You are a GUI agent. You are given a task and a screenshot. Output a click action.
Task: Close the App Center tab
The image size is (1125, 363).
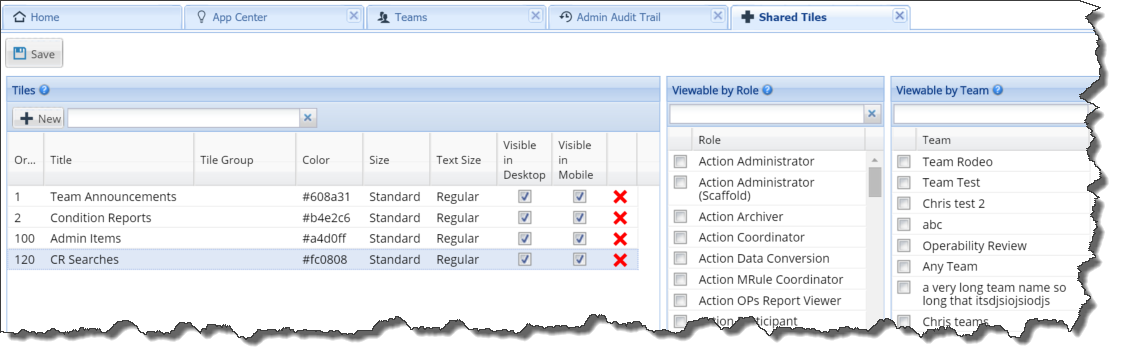354,16
